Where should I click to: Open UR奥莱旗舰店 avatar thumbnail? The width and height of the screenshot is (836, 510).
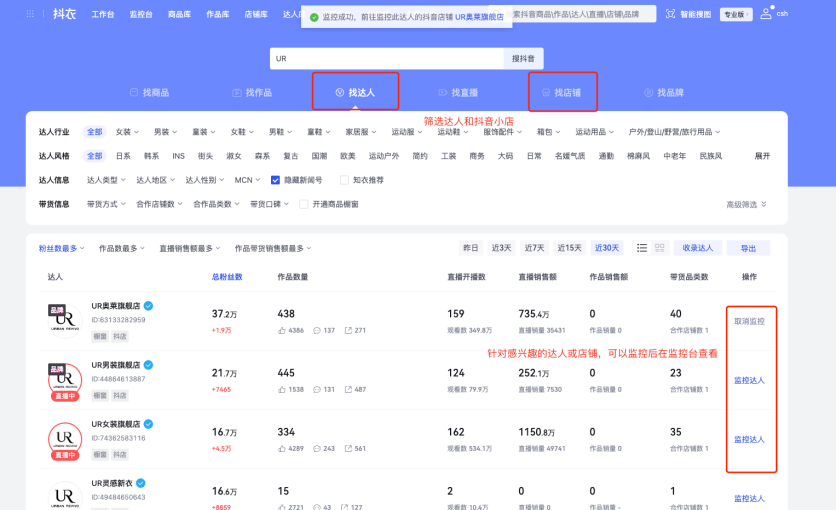tap(65, 320)
